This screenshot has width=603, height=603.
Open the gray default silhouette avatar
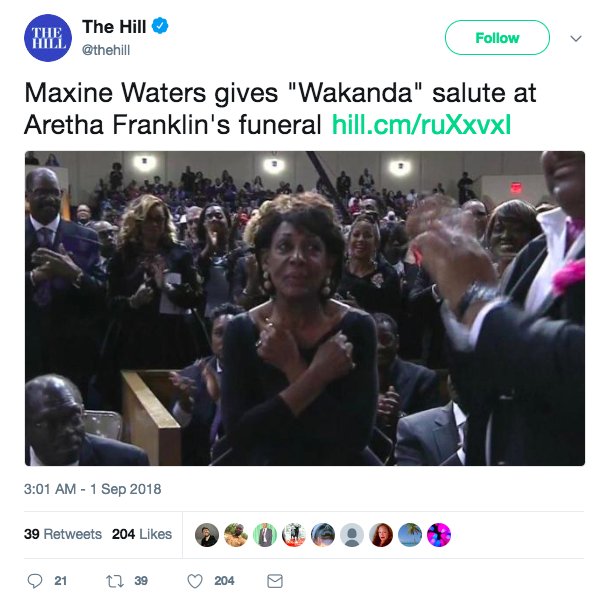[352, 535]
